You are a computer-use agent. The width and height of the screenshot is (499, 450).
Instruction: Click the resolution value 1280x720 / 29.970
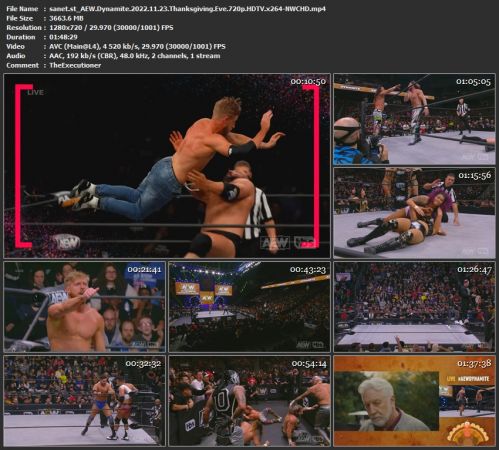tap(111, 28)
